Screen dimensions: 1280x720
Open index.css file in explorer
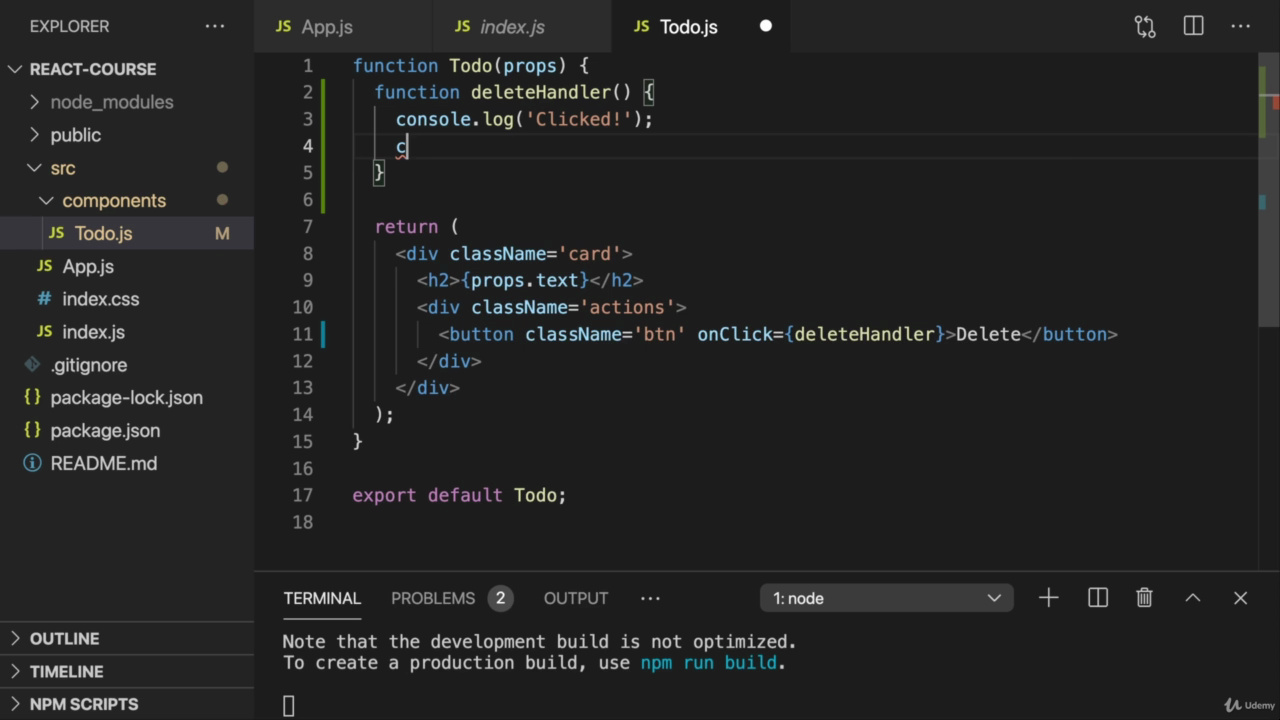coord(100,299)
